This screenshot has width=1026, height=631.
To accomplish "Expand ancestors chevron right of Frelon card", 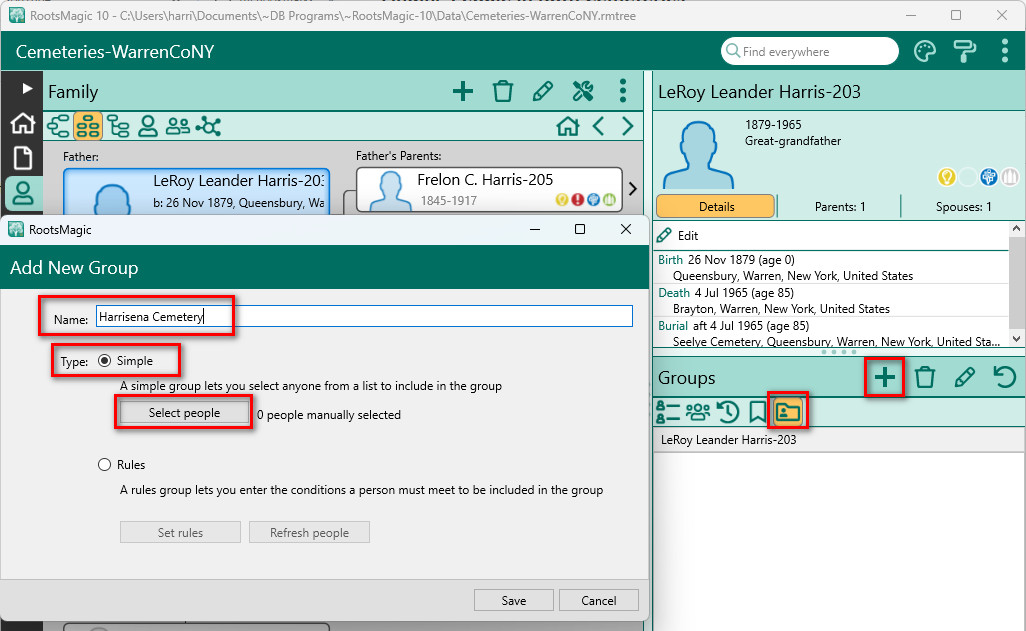I will tap(632, 189).
